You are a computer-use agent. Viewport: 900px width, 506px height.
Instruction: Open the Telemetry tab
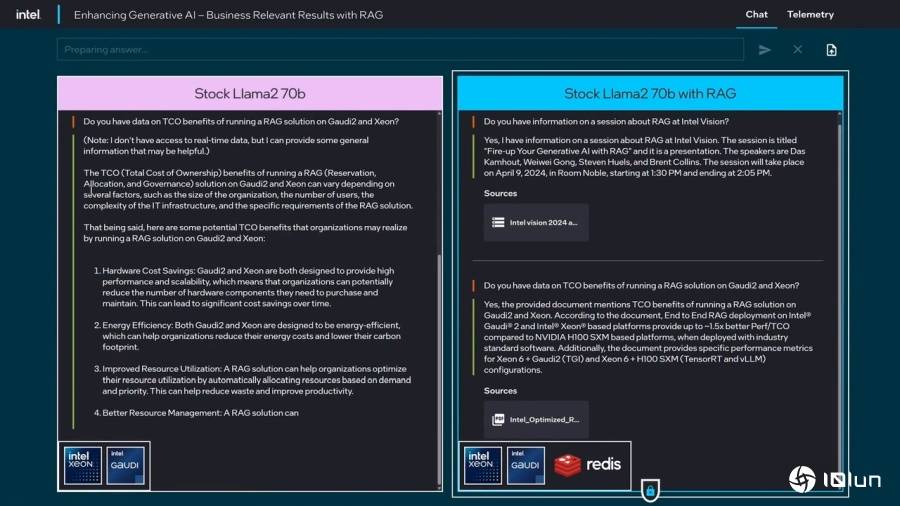click(x=810, y=14)
